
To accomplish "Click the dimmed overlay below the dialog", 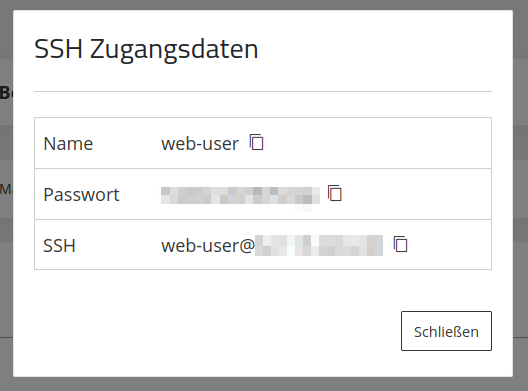I will pyautogui.click(x=264, y=384).
